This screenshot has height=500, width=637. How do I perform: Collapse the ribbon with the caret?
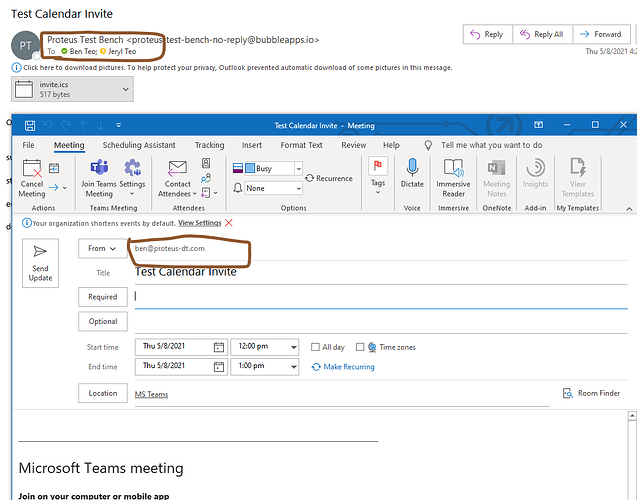tap(629, 209)
